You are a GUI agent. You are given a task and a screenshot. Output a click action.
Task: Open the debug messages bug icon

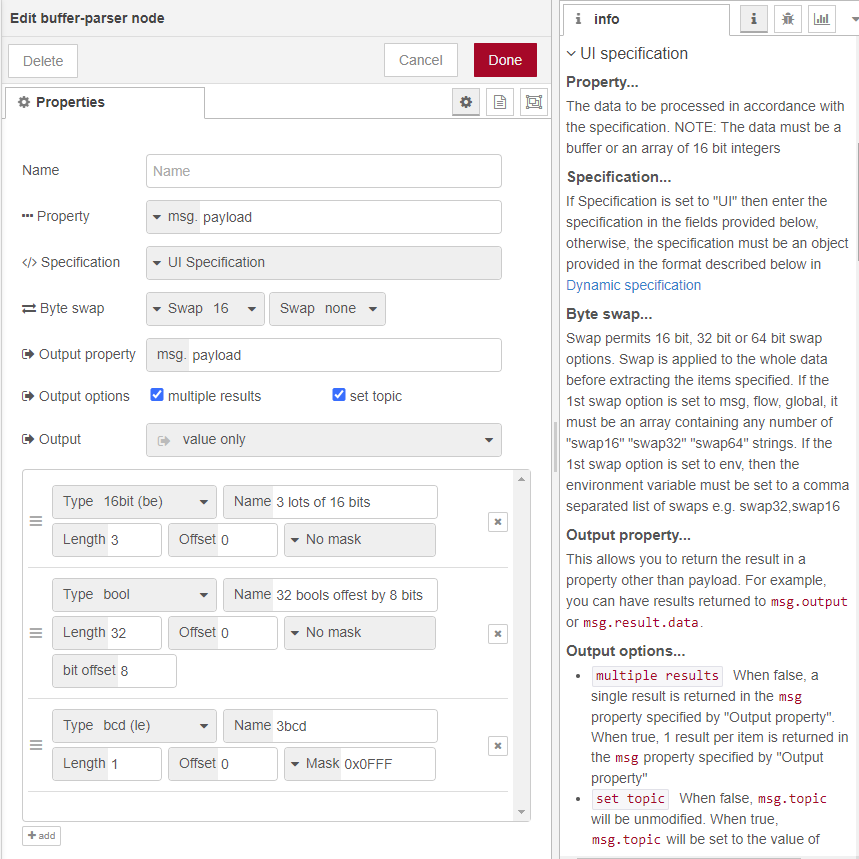coord(787,19)
